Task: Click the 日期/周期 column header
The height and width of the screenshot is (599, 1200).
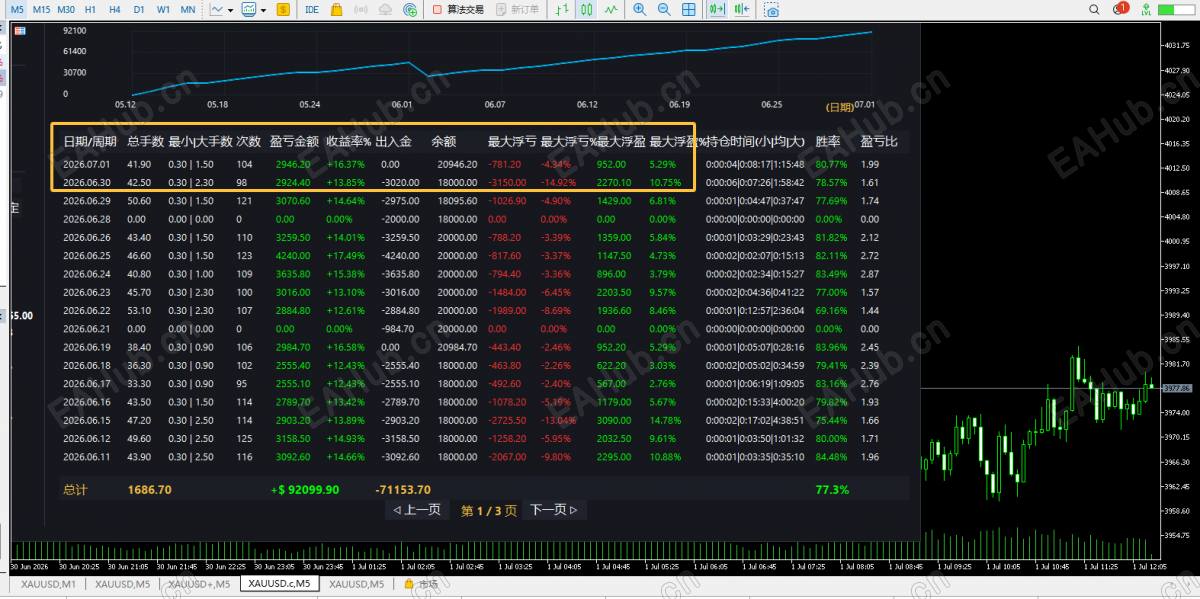Action: click(91, 141)
